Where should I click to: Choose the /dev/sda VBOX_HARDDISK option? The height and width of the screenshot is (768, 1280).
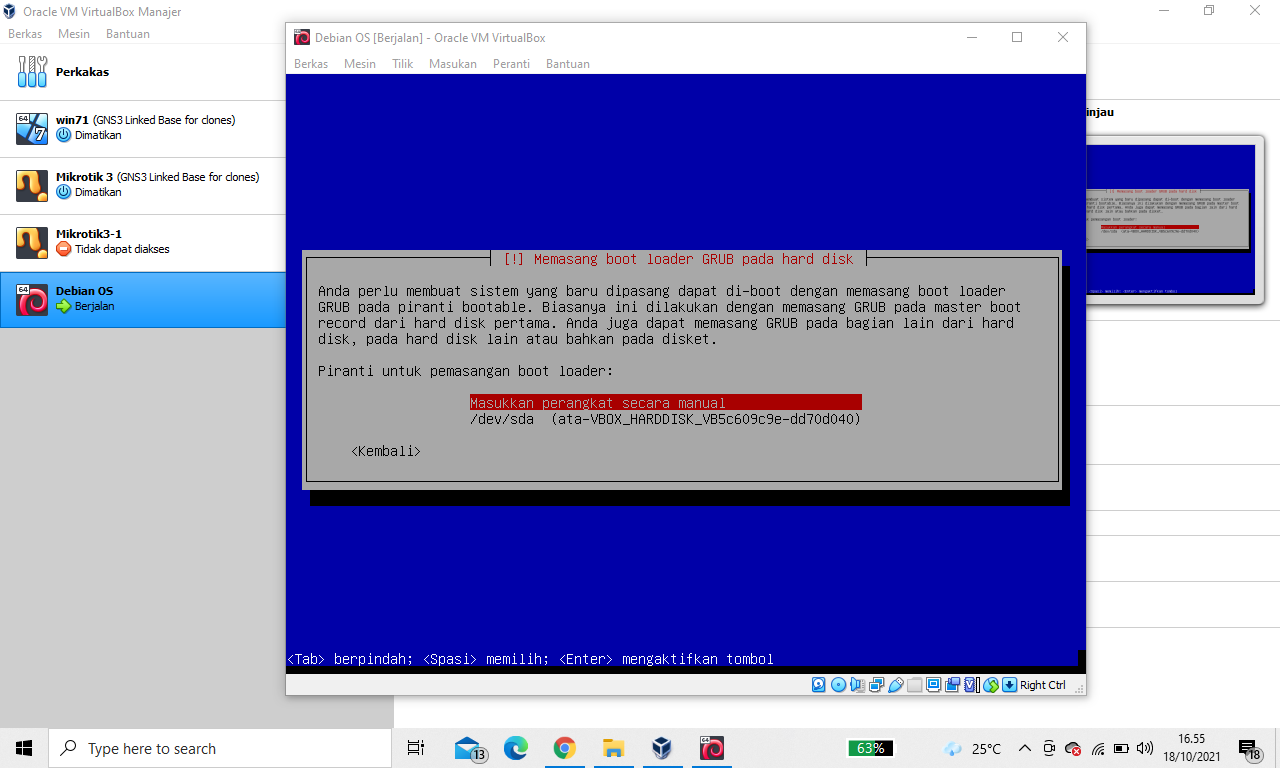pyautogui.click(x=666, y=419)
